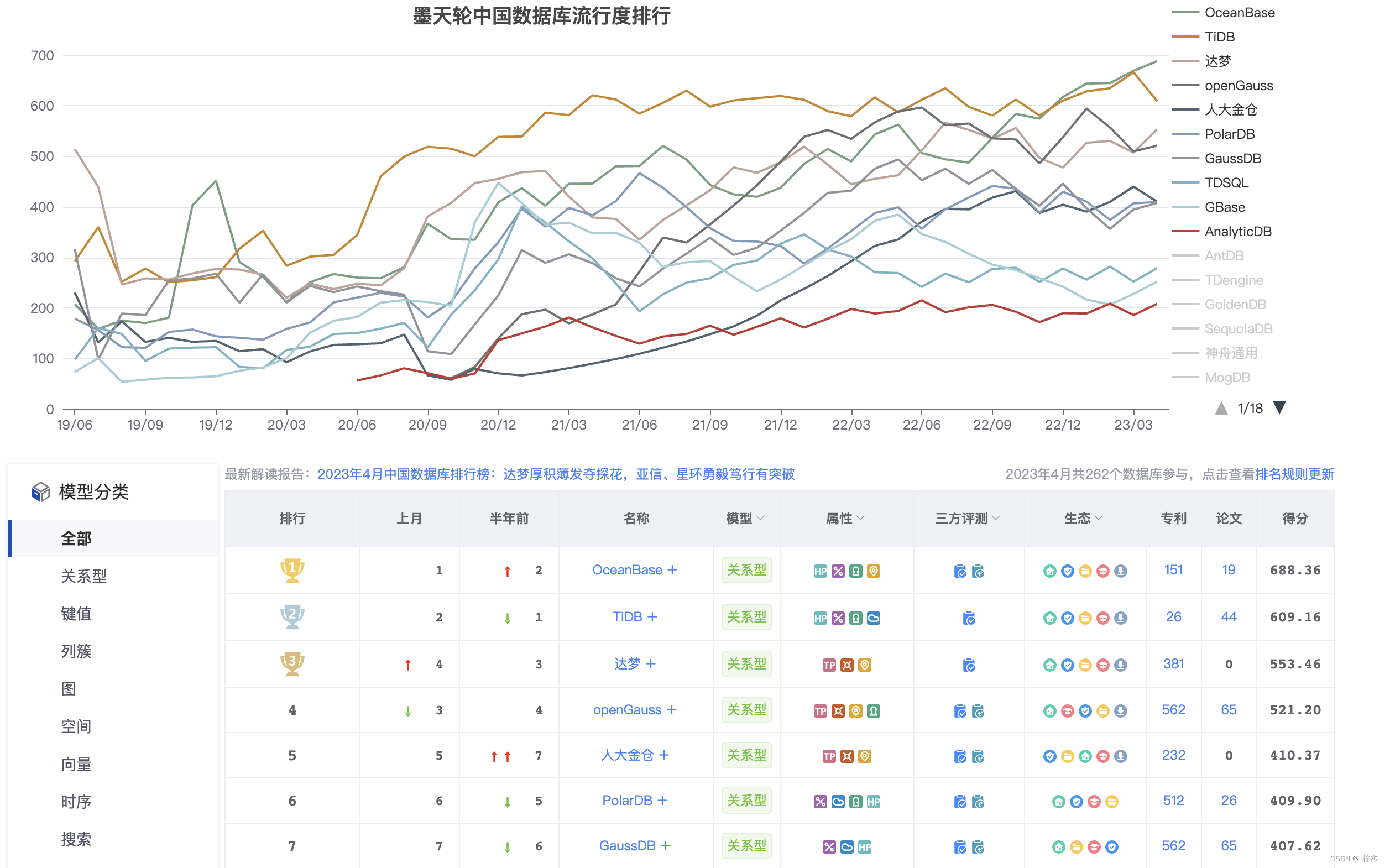Click the HP attribute icon in the PolarDB row
The width and height of the screenshot is (1390, 868).
point(873,802)
